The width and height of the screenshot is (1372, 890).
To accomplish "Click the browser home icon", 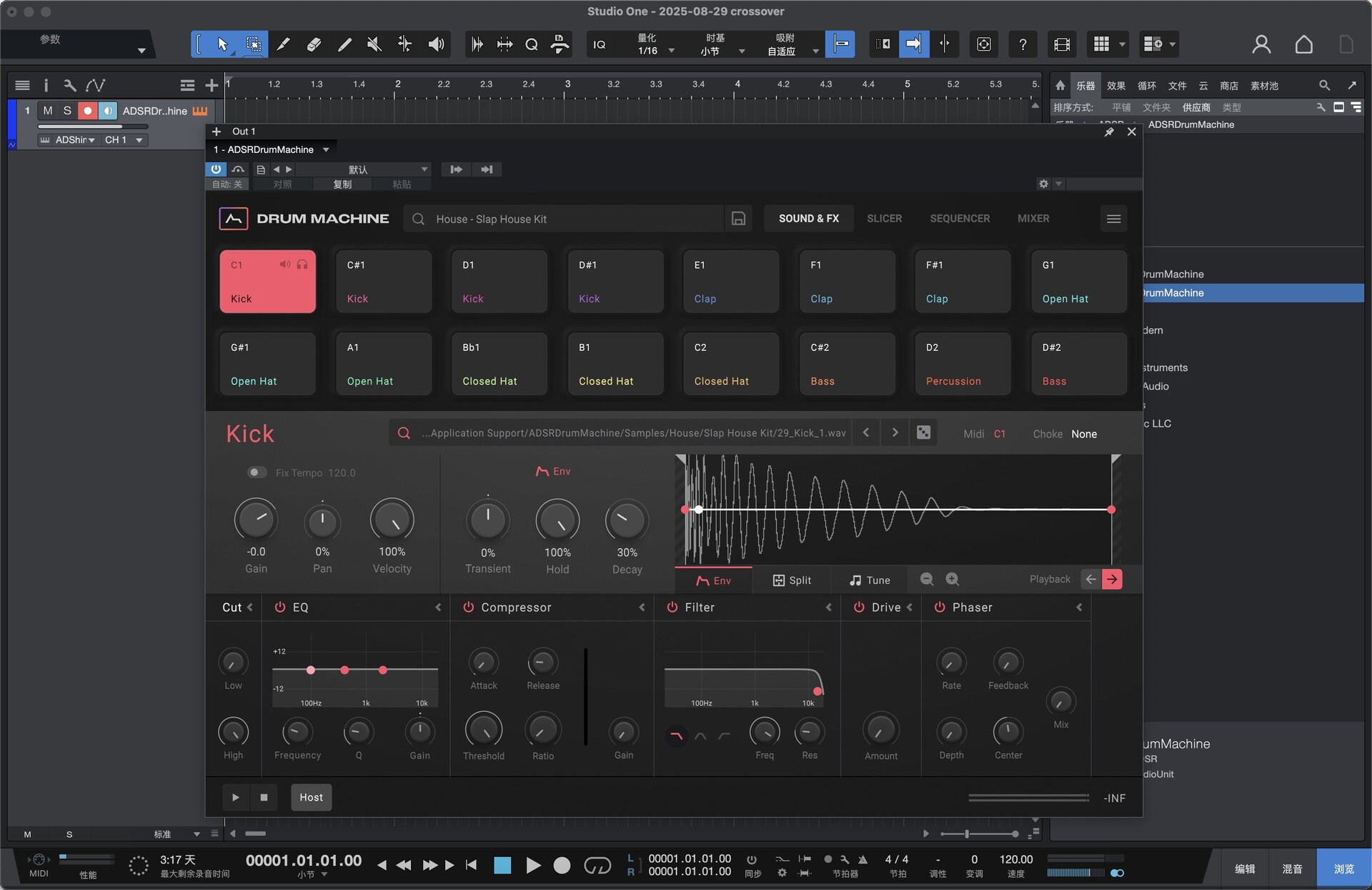I will point(1060,86).
